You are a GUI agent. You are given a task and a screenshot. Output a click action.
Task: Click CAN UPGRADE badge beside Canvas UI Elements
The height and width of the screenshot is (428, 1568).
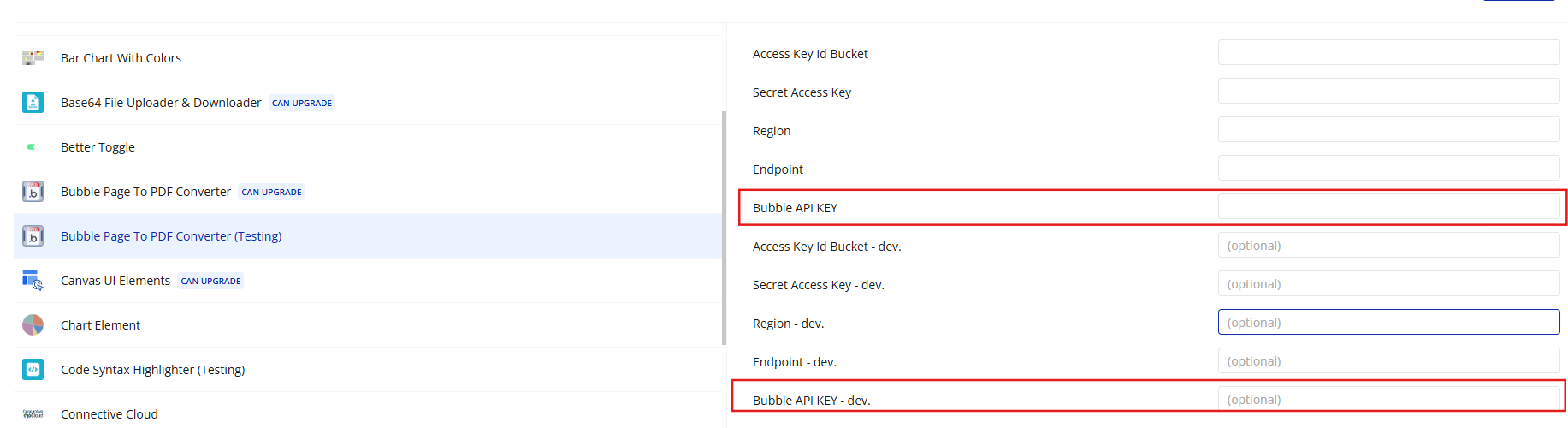(x=210, y=282)
